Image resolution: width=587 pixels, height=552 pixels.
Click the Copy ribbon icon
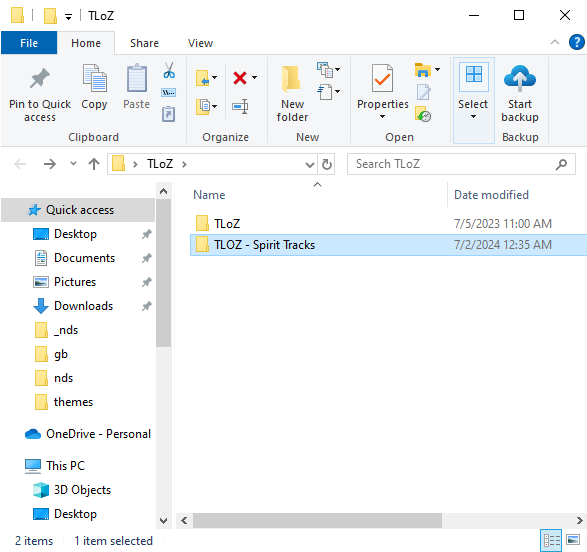pos(94,78)
